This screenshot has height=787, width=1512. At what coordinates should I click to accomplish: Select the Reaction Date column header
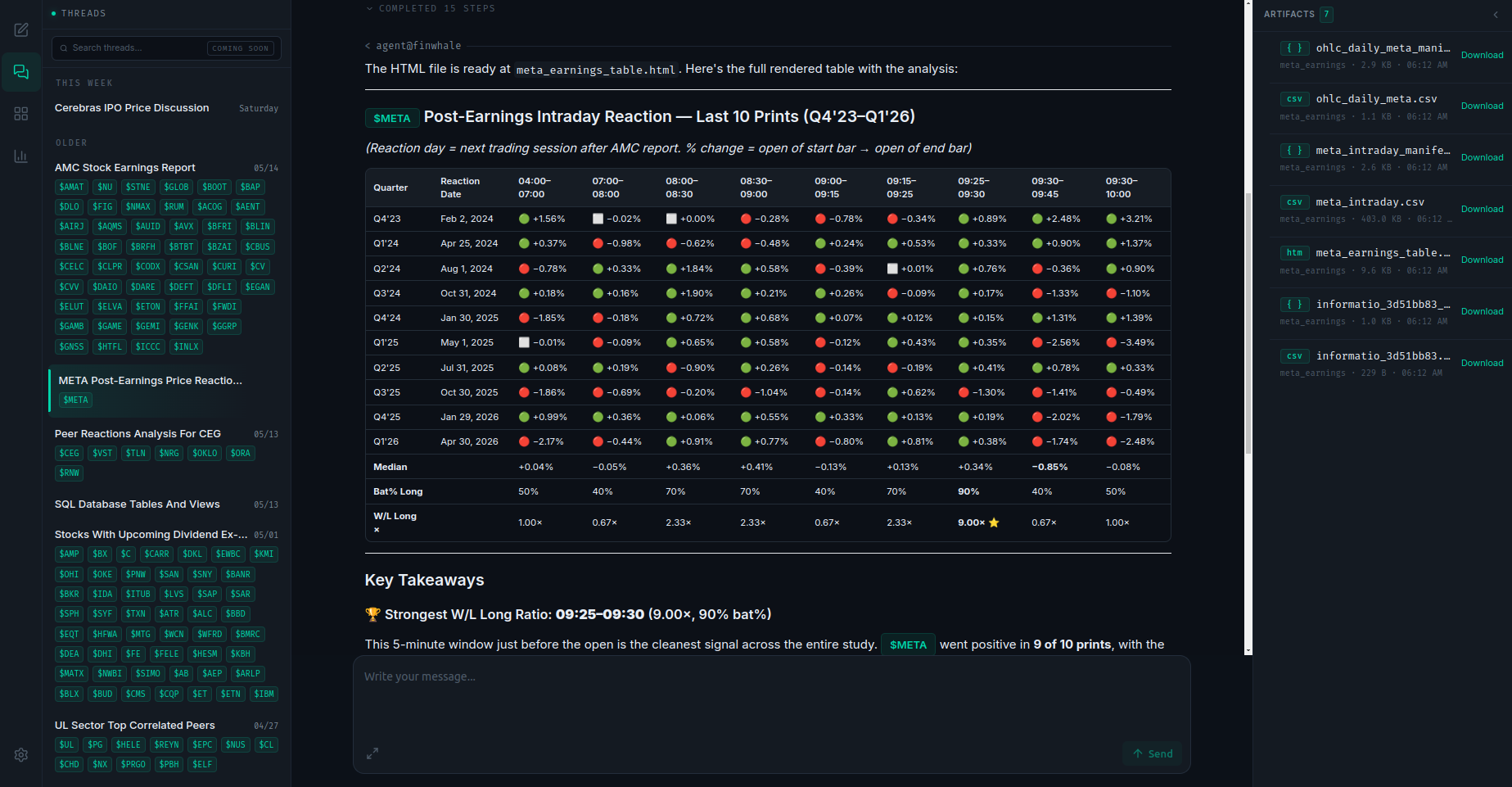[x=460, y=188]
